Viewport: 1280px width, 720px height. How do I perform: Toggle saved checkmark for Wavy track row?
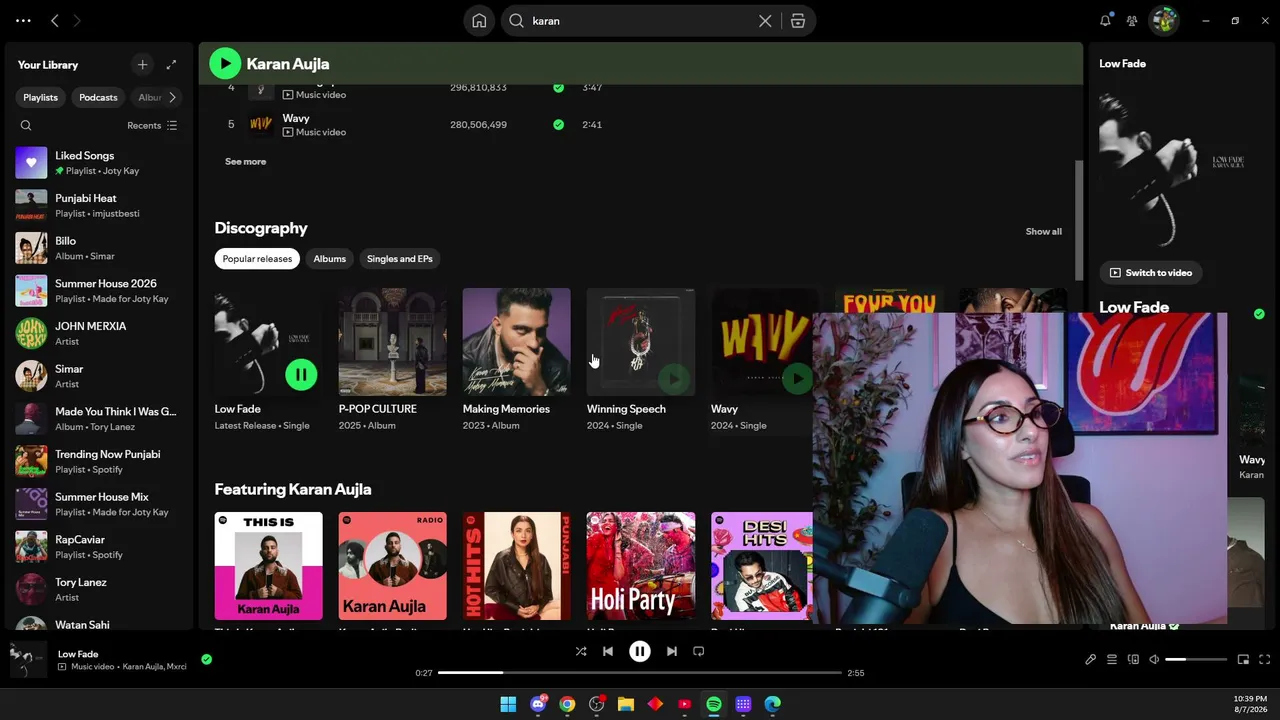[558, 125]
